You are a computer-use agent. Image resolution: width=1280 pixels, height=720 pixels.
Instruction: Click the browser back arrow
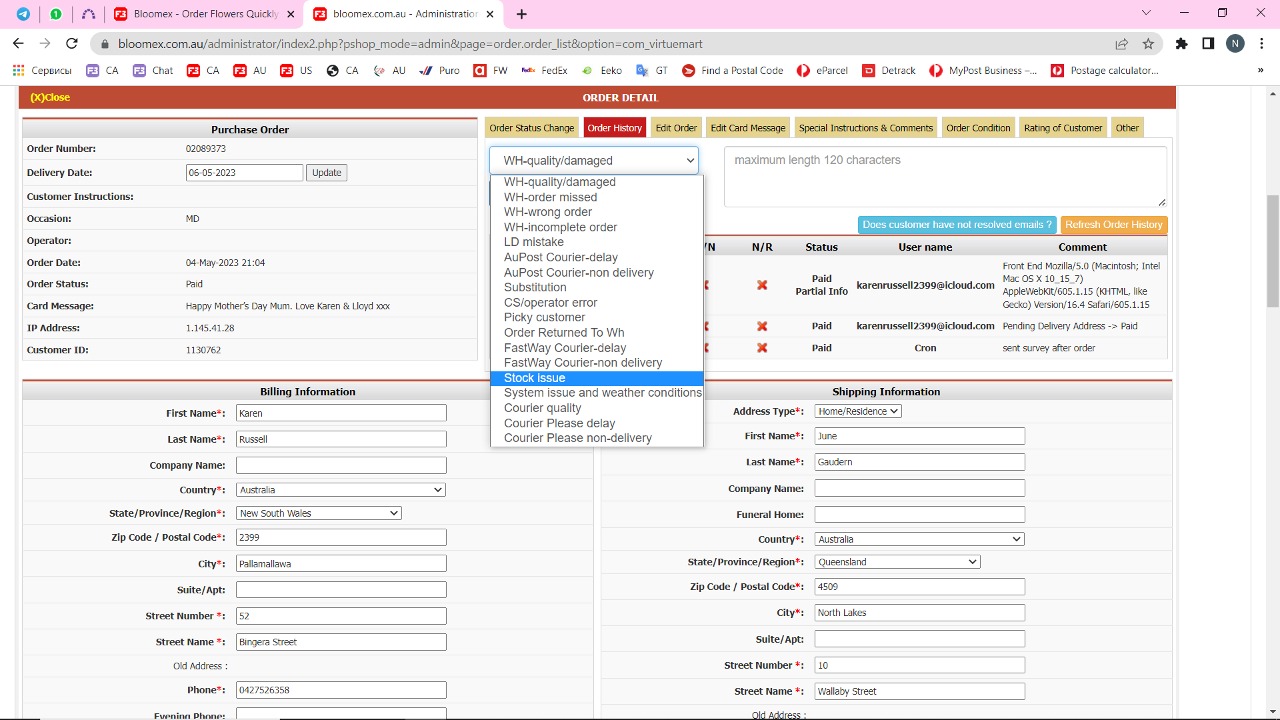click(x=18, y=43)
